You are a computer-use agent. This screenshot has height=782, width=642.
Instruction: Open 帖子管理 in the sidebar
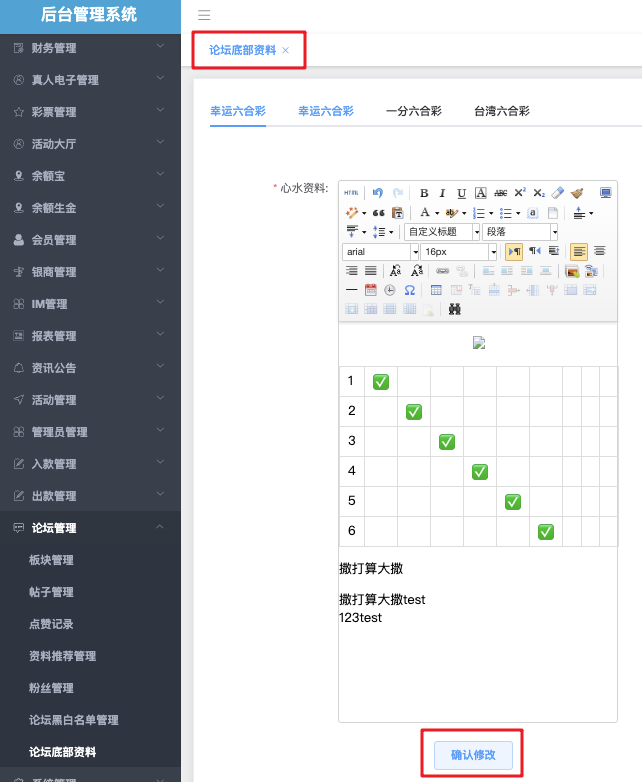click(x=52, y=592)
